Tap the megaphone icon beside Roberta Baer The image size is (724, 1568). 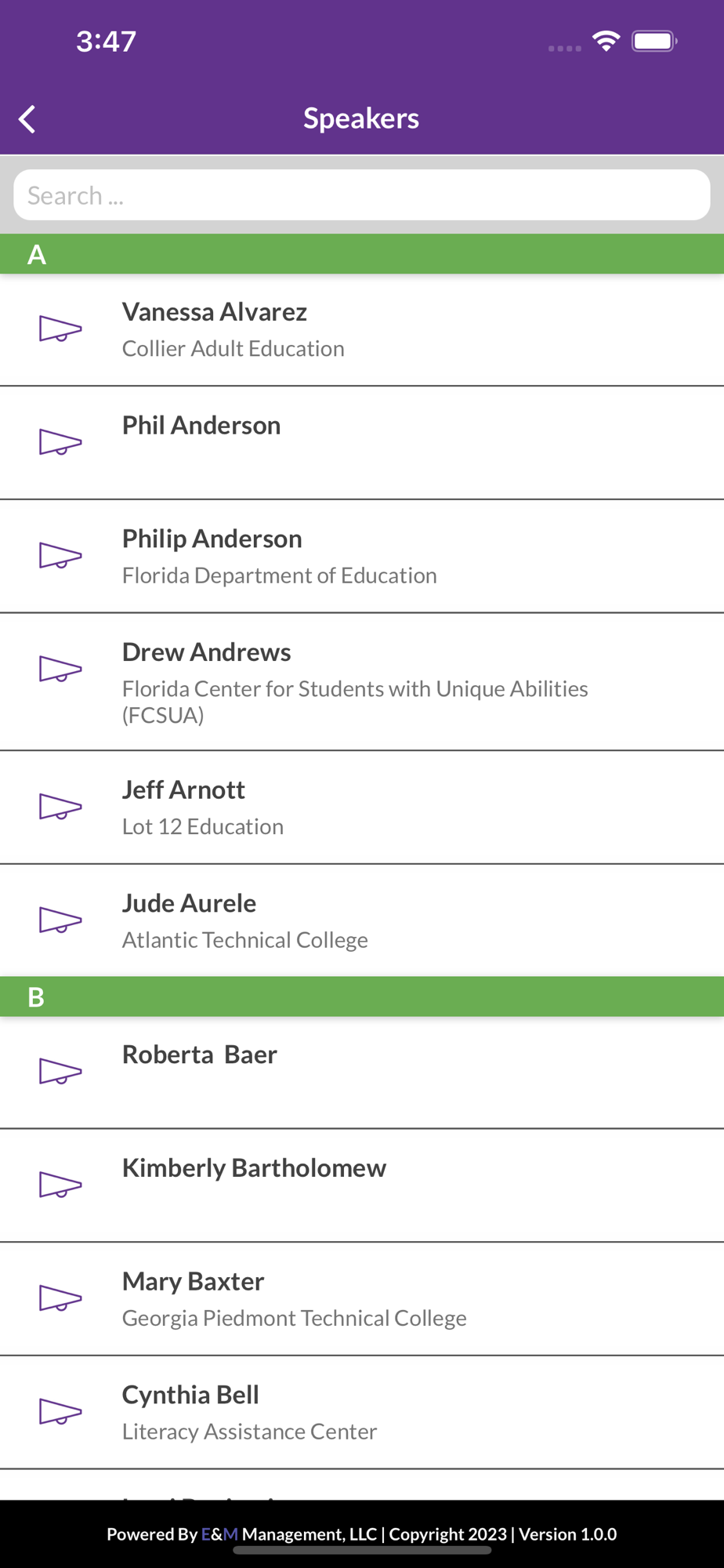[60, 1072]
